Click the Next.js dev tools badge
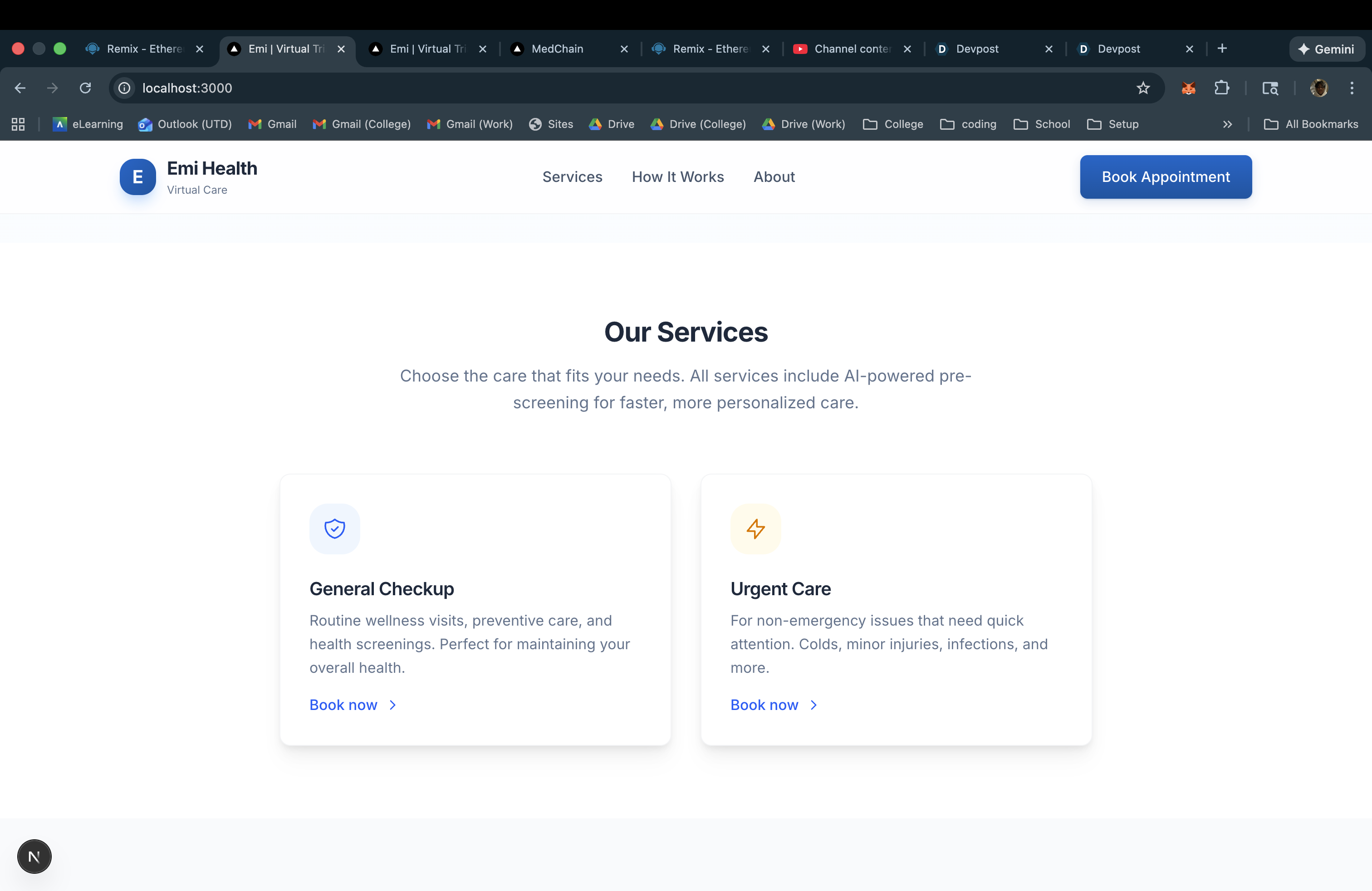 pos(34,857)
